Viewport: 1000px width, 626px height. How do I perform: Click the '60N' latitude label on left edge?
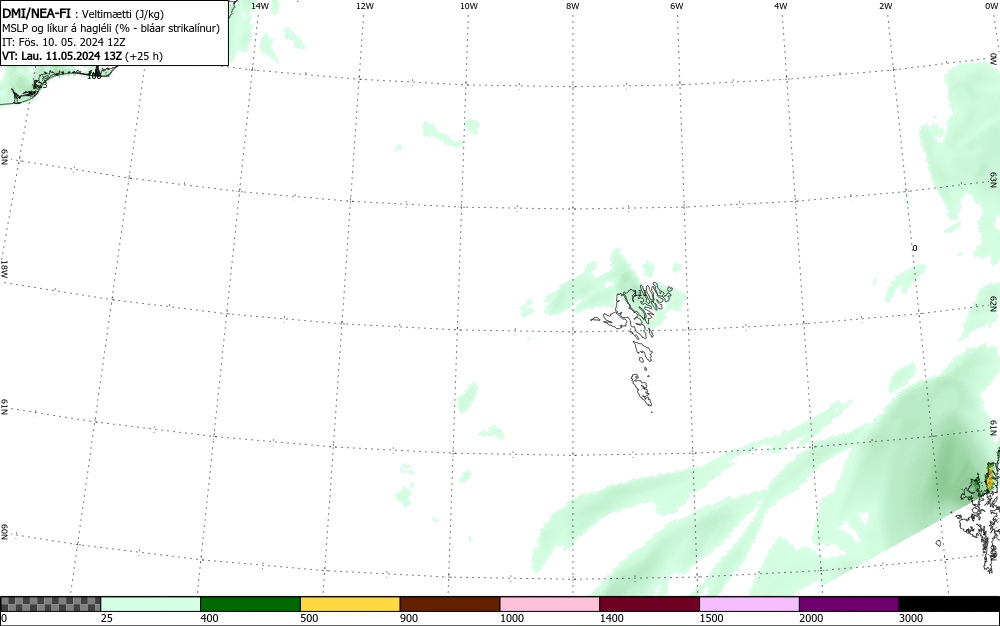point(4,532)
